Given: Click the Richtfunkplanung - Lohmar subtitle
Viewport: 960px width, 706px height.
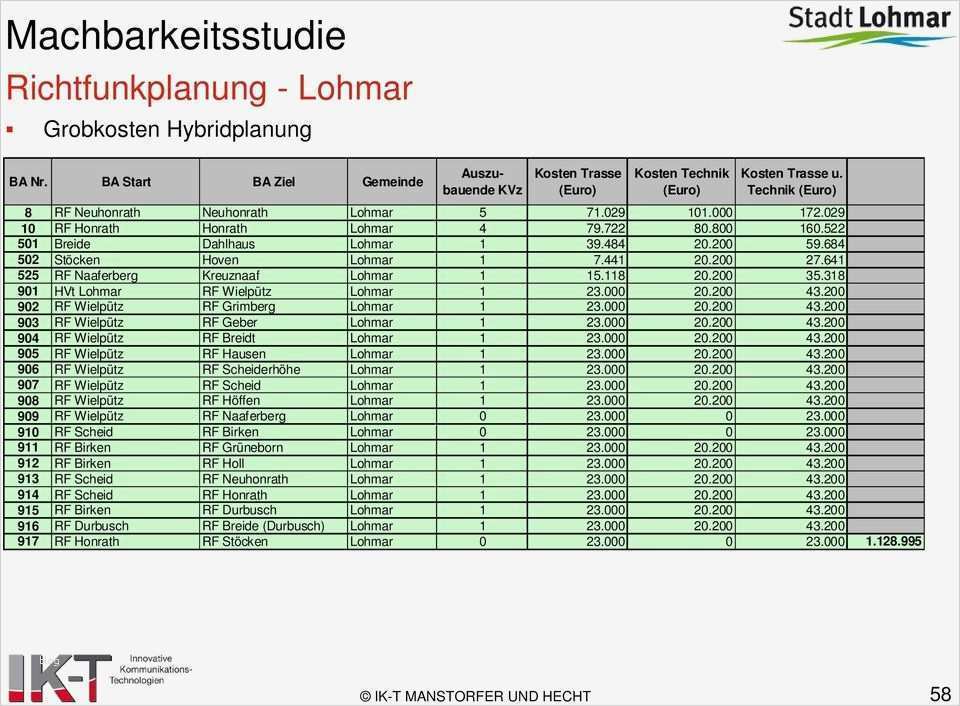Looking at the screenshot, I should (x=208, y=88).
